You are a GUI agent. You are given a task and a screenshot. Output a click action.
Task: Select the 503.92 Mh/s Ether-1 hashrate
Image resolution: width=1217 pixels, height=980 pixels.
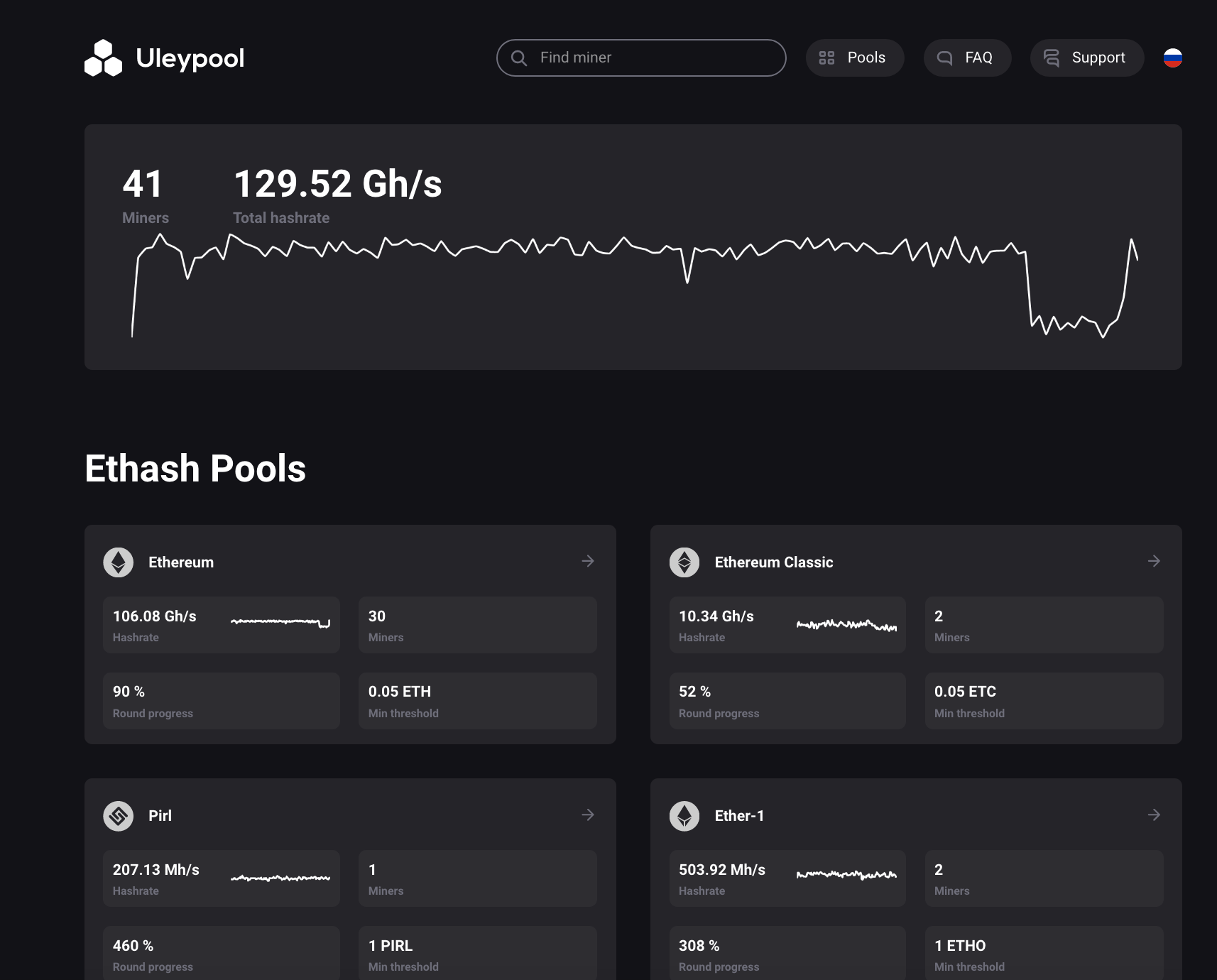(x=722, y=870)
